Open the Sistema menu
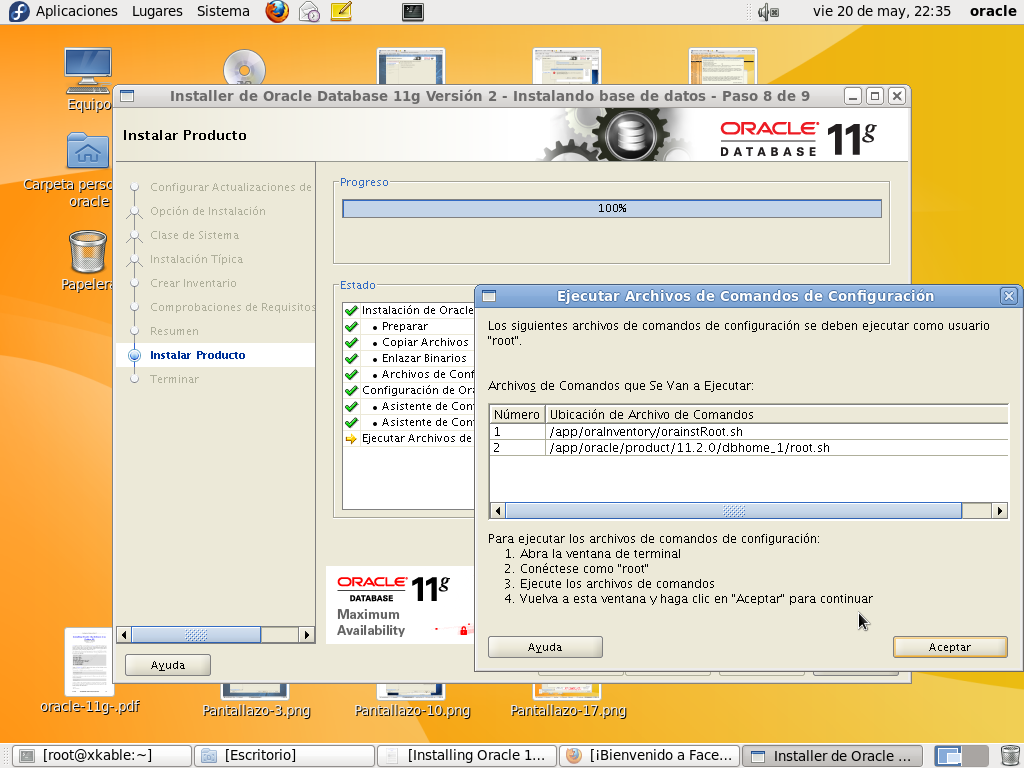The width and height of the screenshot is (1024, 768). 223,11
